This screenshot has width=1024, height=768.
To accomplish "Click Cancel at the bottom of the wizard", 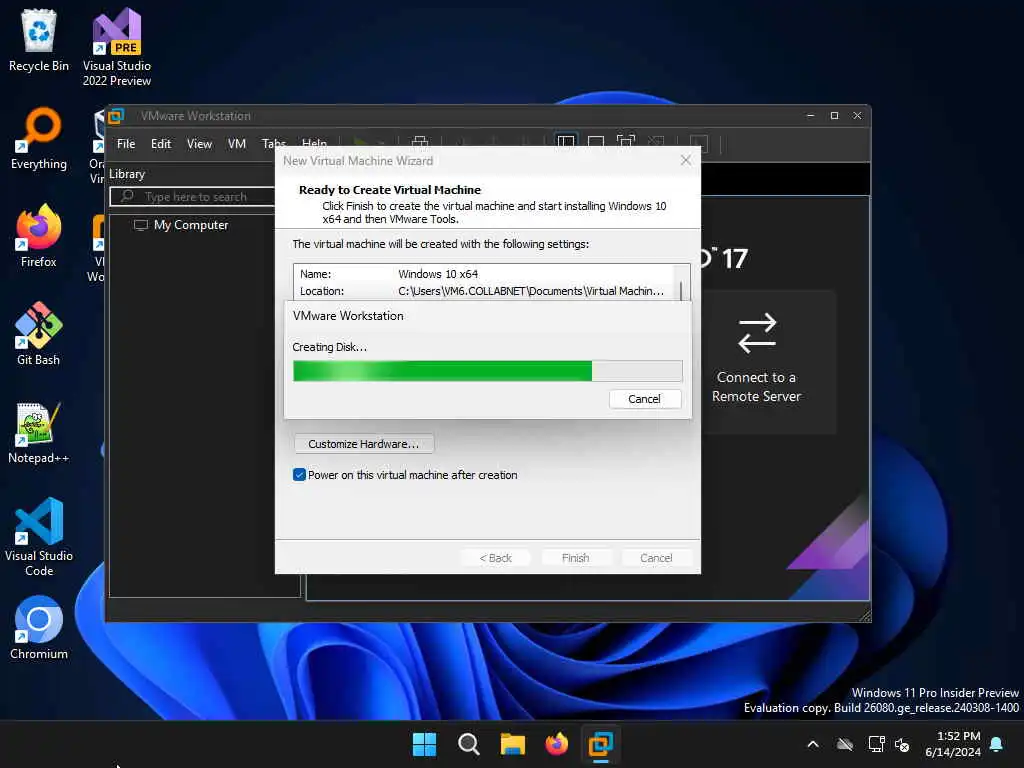I will click(656, 558).
